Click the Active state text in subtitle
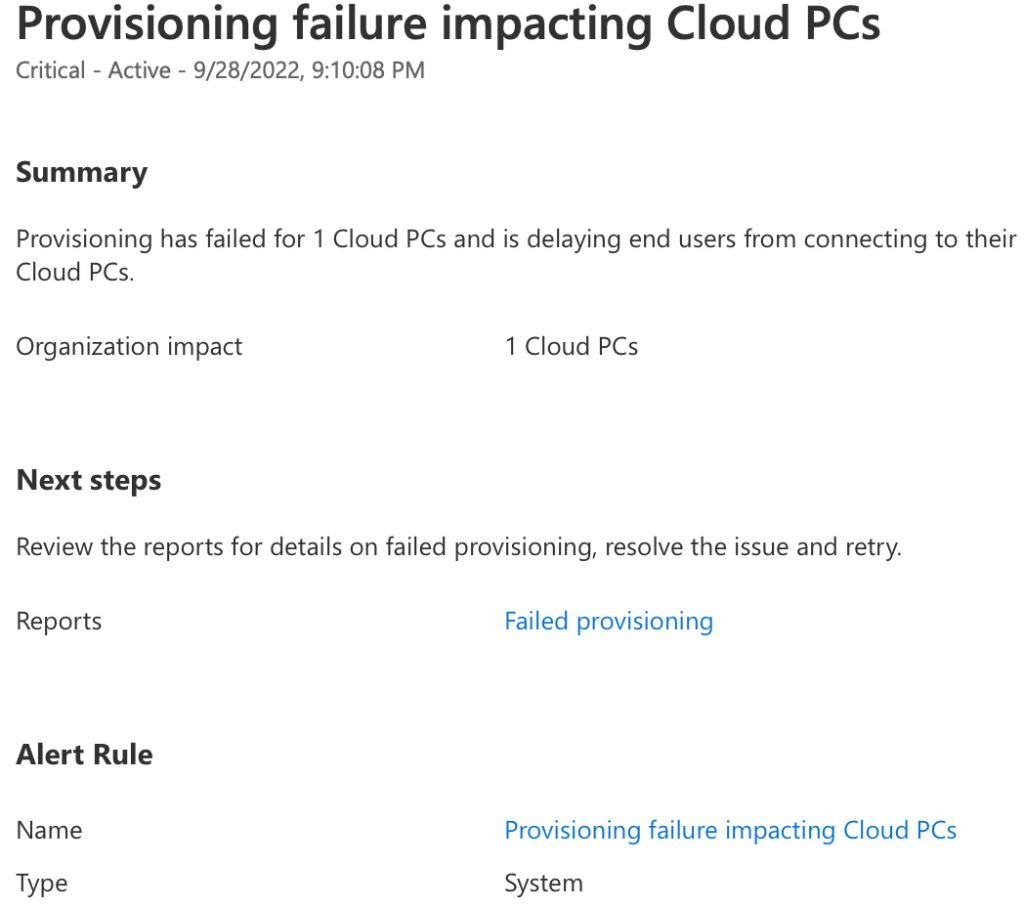Screen dimensions: 1024x909 (x=139, y=70)
